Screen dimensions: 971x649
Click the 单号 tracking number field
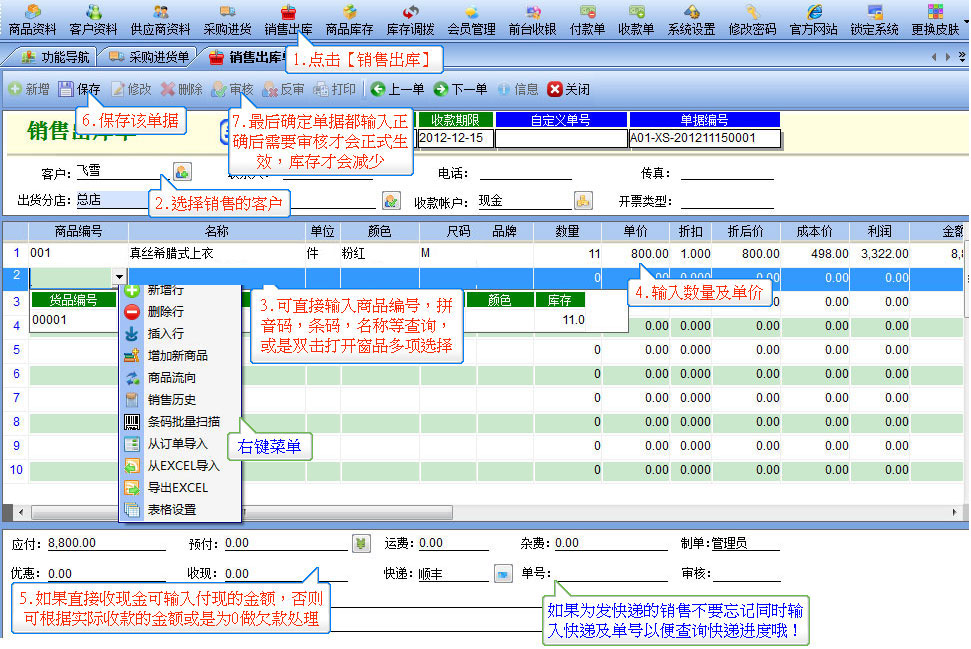point(610,574)
